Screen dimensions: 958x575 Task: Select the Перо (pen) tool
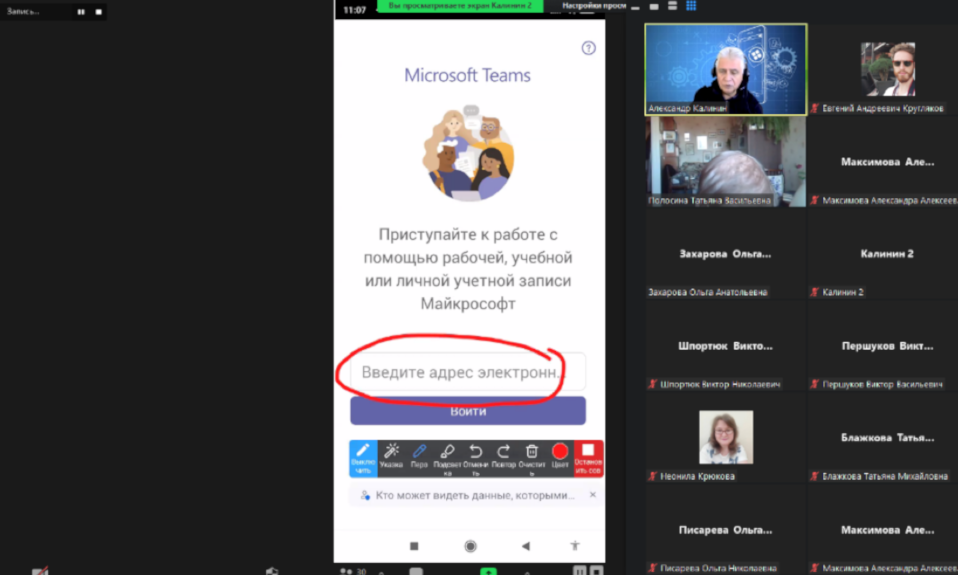click(x=420, y=457)
